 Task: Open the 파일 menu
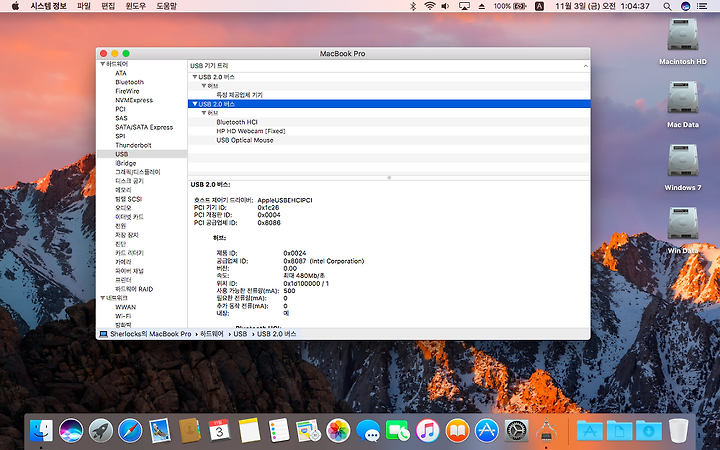tap(84, 6)
